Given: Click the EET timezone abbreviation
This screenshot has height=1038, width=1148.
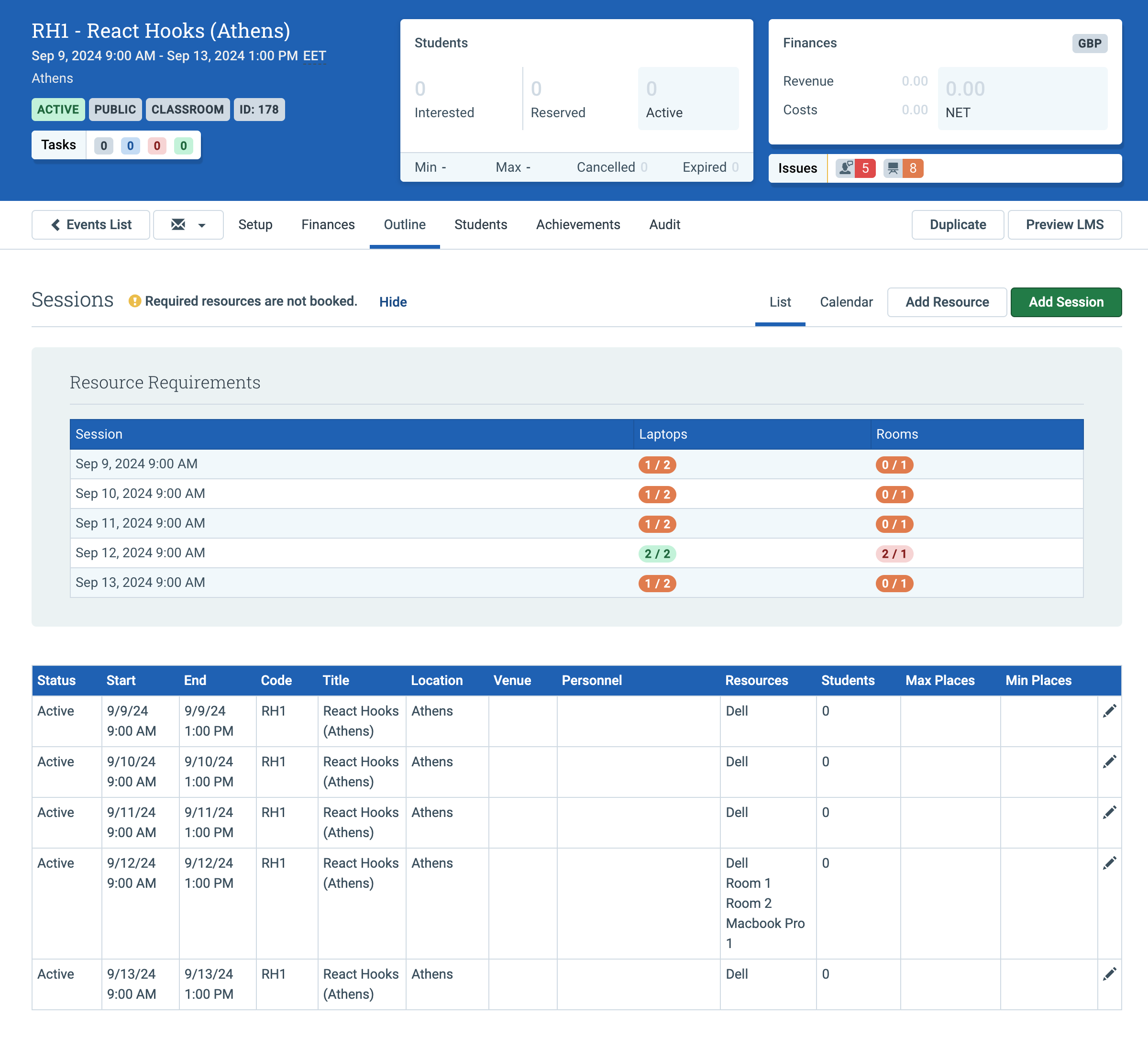Looking at the screenshot, I should pyautogui.click(x=314, y=56).
